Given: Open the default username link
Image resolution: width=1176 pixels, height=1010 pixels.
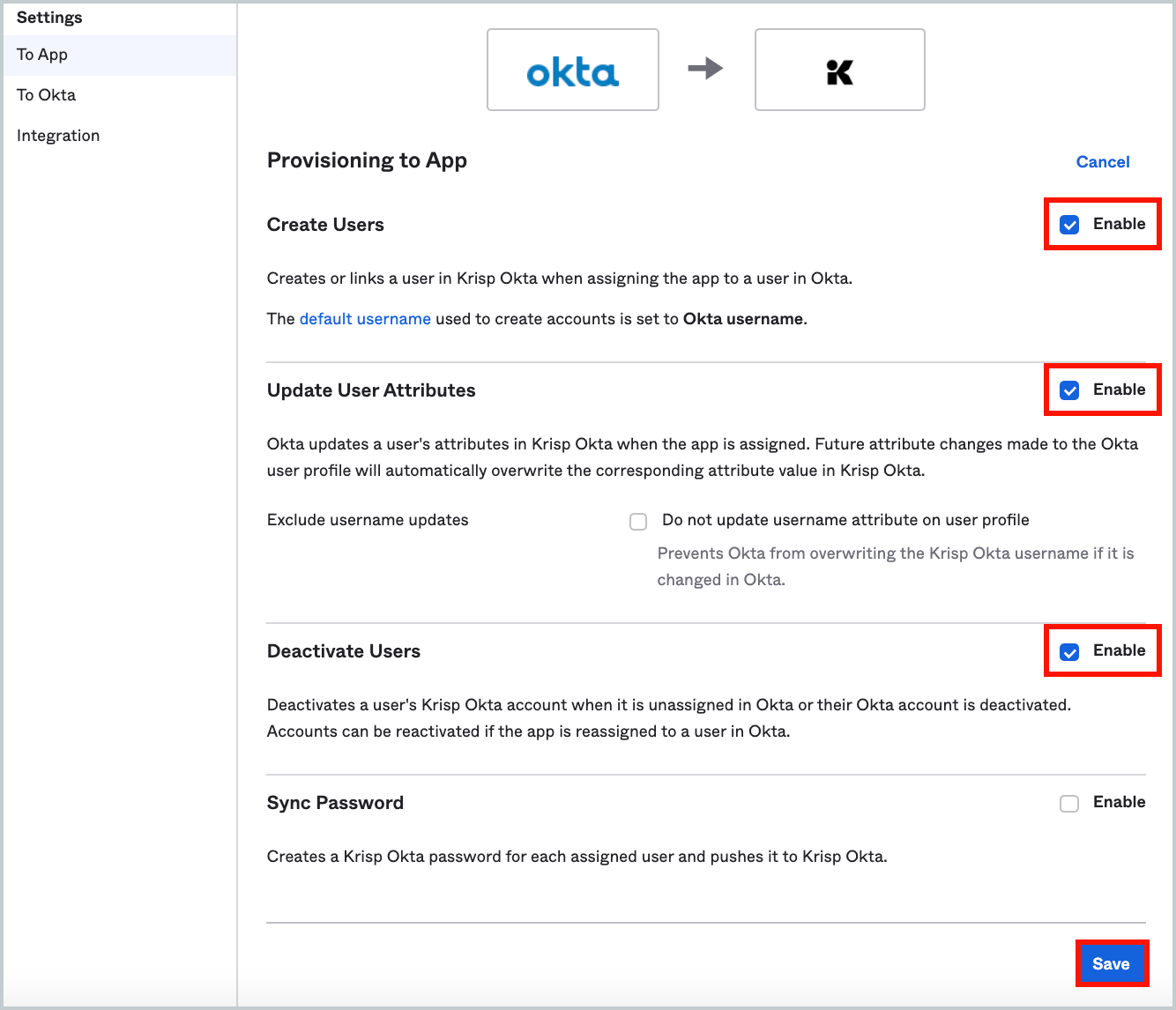Looking at the screenshot, I should click(365, 318).
